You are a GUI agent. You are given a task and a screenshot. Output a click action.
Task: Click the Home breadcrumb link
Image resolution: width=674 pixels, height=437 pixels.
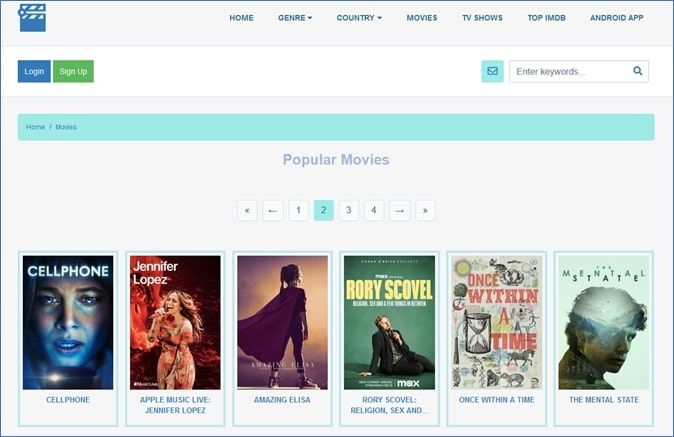[35, 127]
